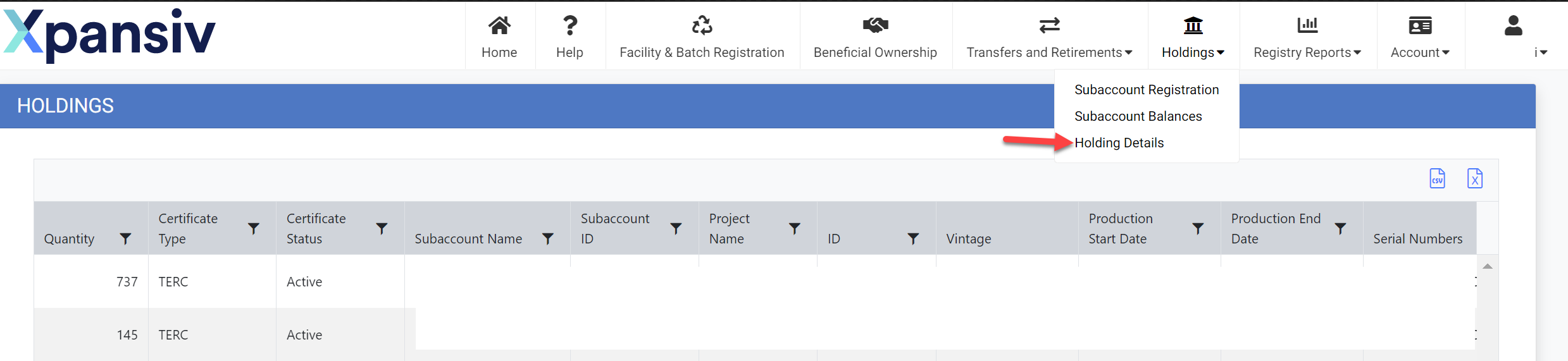Click the Xpansiv logo
1568x361 pixels.
(109, 34)
